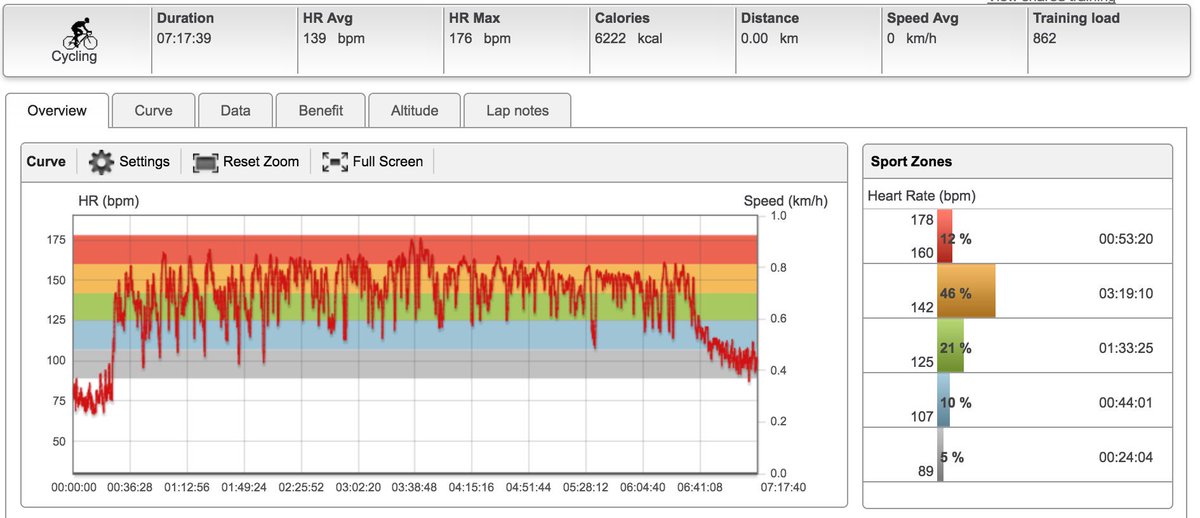
Task: Click the 03:38:48 time axis marker
Action: coord(414,487)
